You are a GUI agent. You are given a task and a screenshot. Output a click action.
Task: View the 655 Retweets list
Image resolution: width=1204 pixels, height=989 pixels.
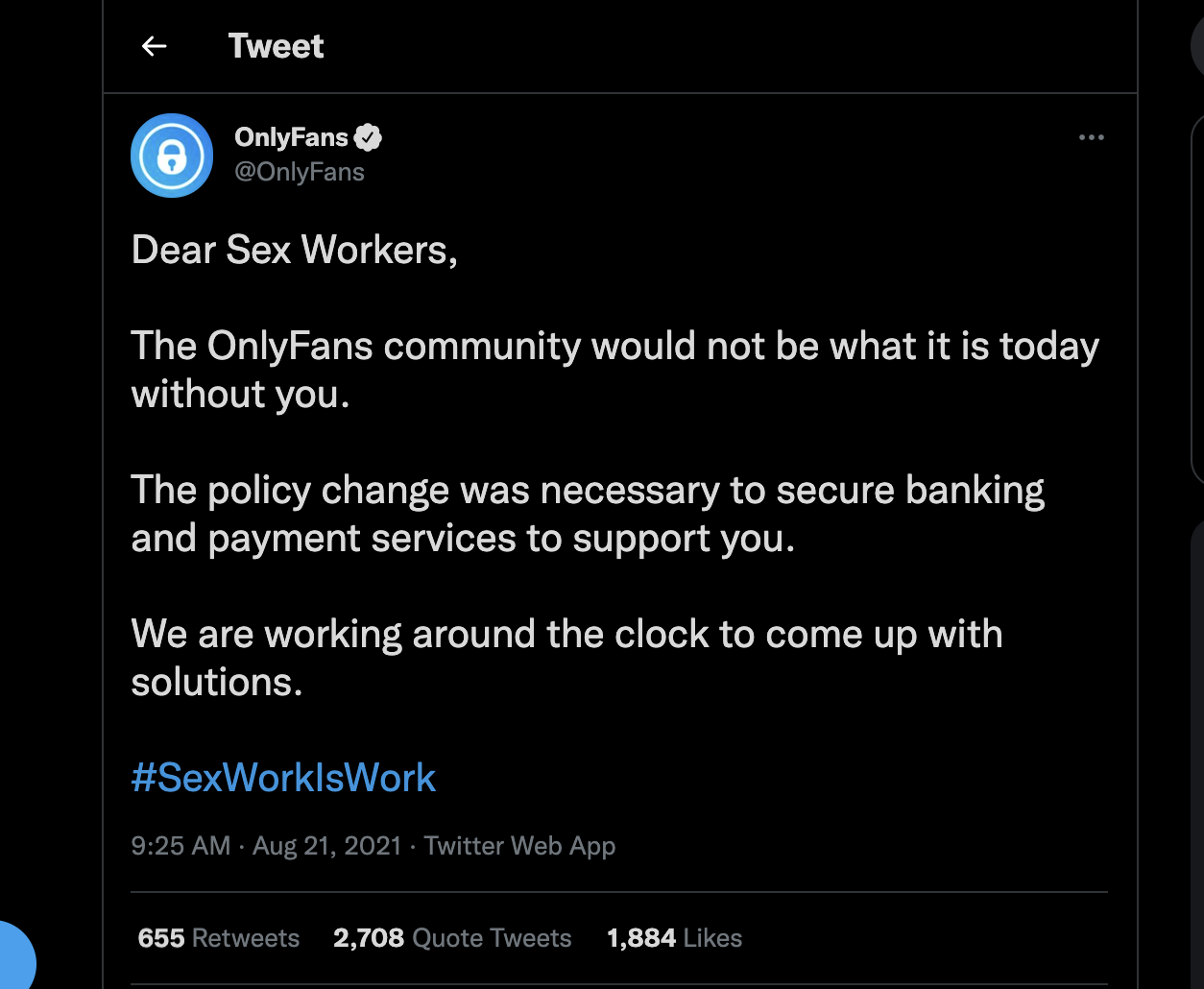(x=218, y=938)
